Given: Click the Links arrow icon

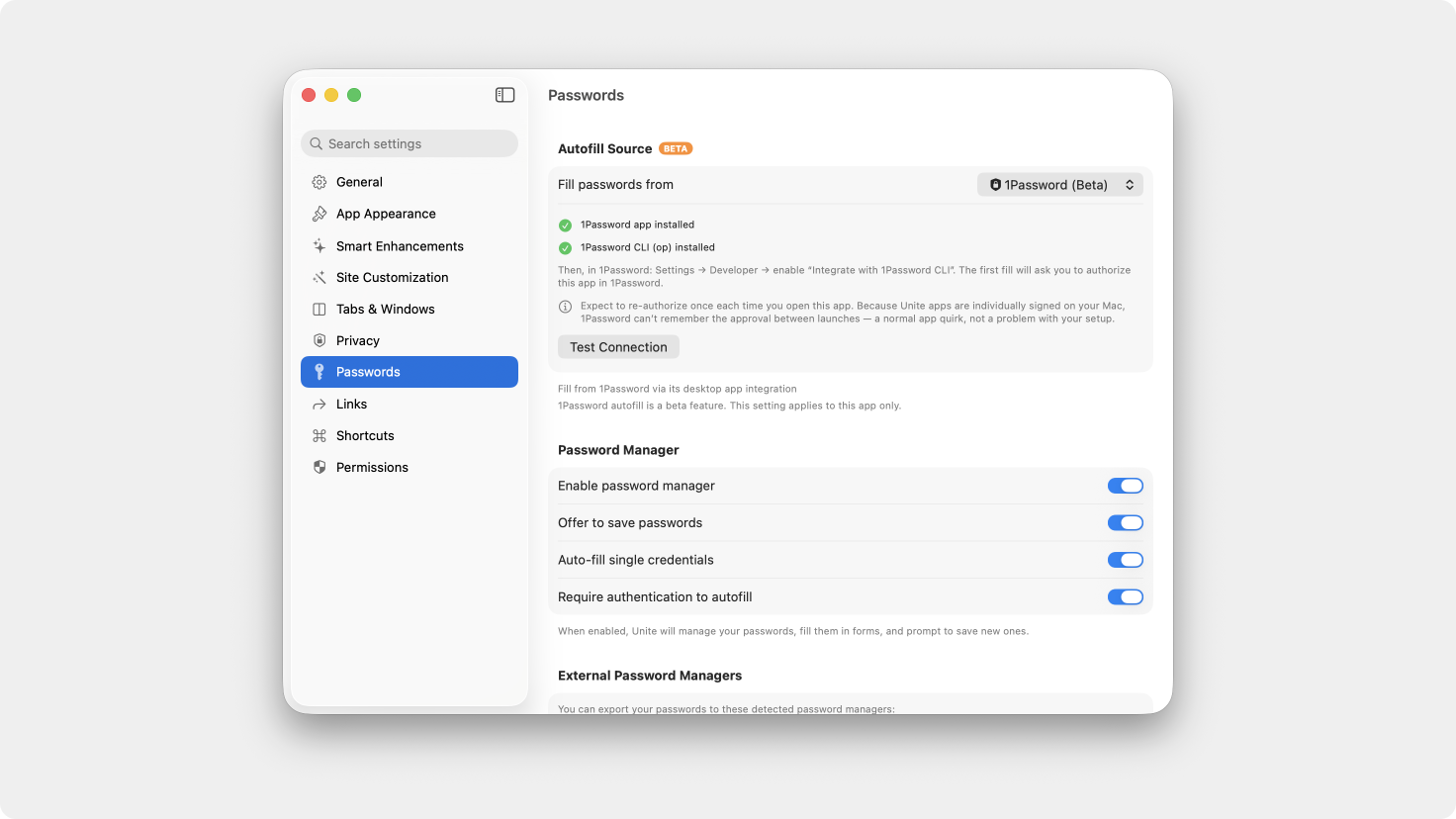Looking at the screenshot, I should tap(319, 405).
